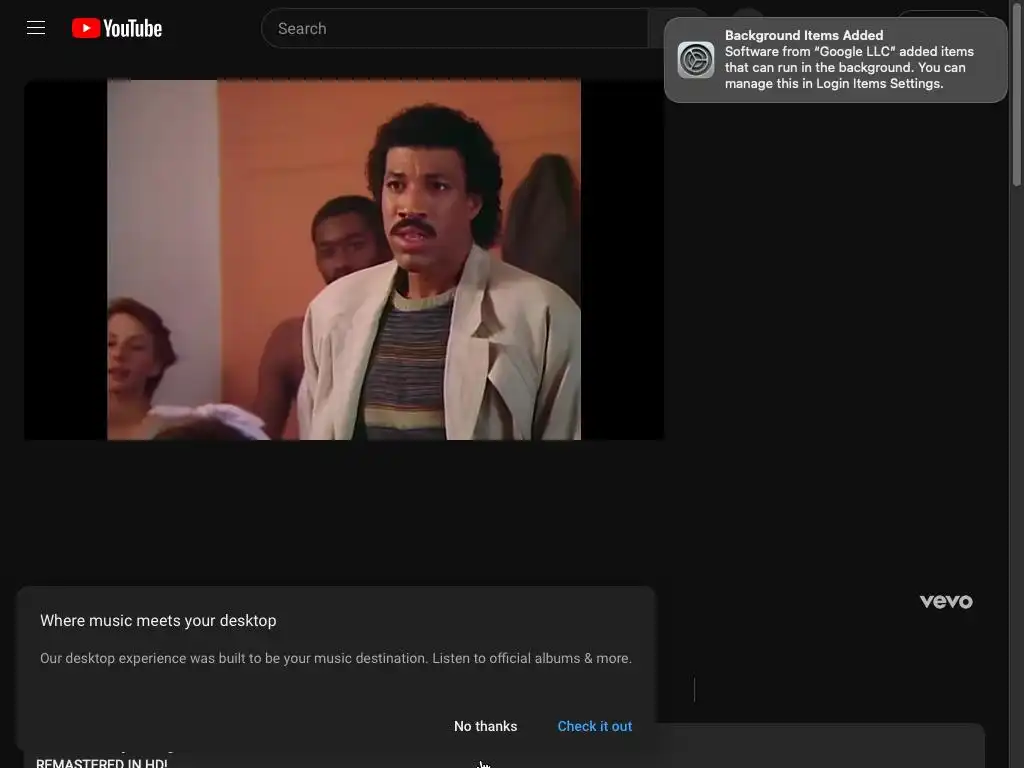Open the hamburger guide menu
This screenshot has height=768, width=1024.
(36, 28)
